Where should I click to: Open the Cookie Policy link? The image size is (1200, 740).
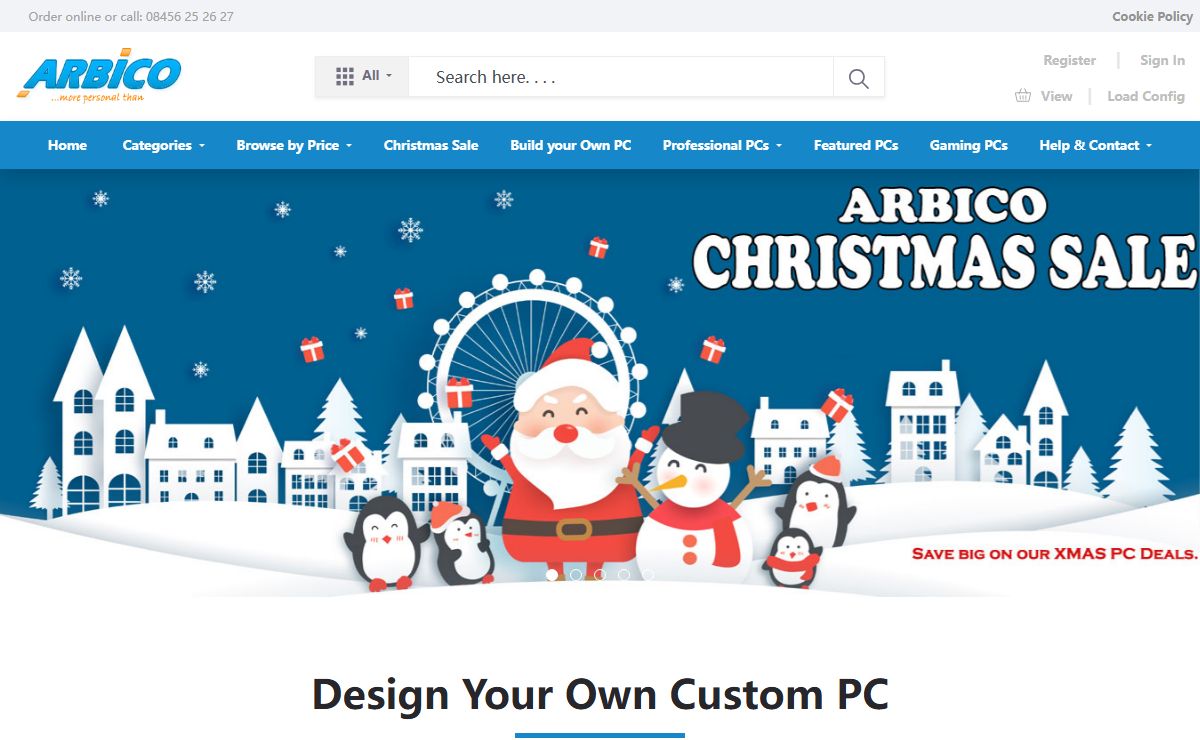tap(1152, 16)
